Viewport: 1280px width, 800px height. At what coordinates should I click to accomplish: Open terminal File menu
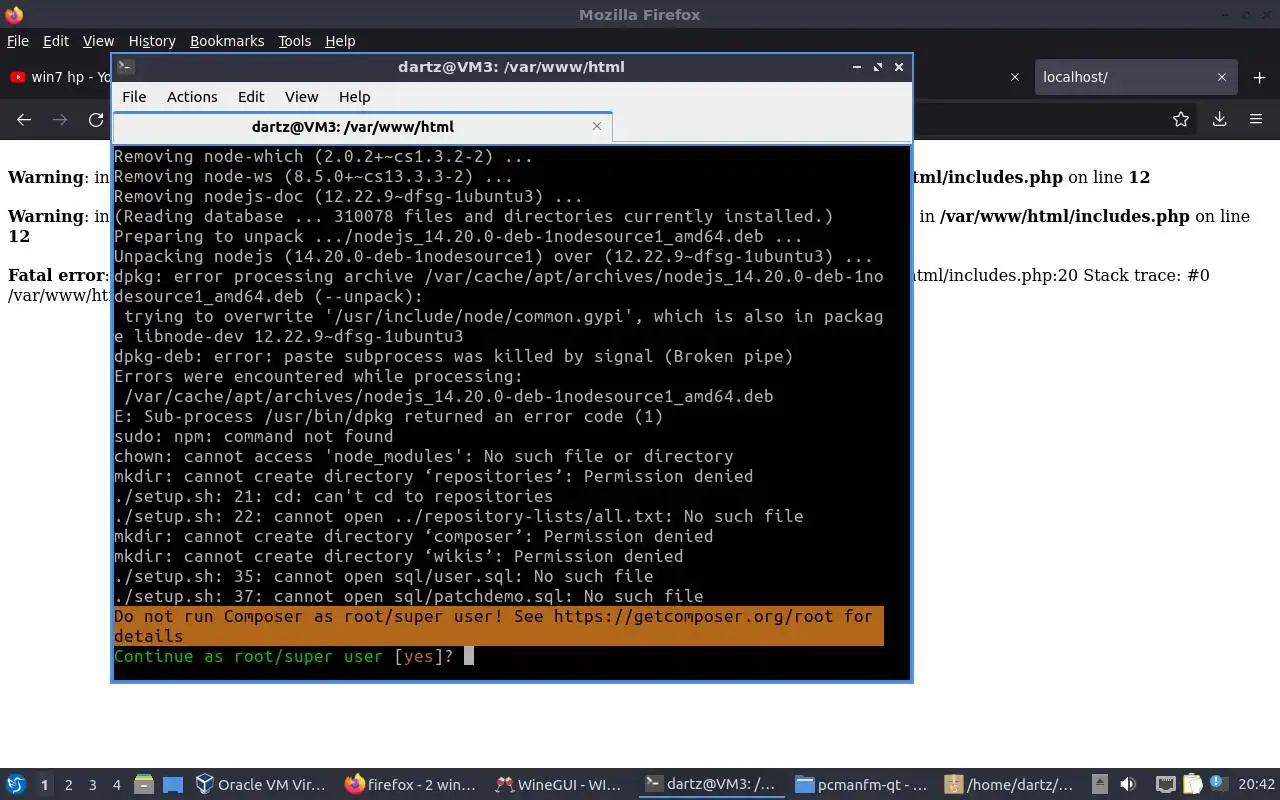134,97
